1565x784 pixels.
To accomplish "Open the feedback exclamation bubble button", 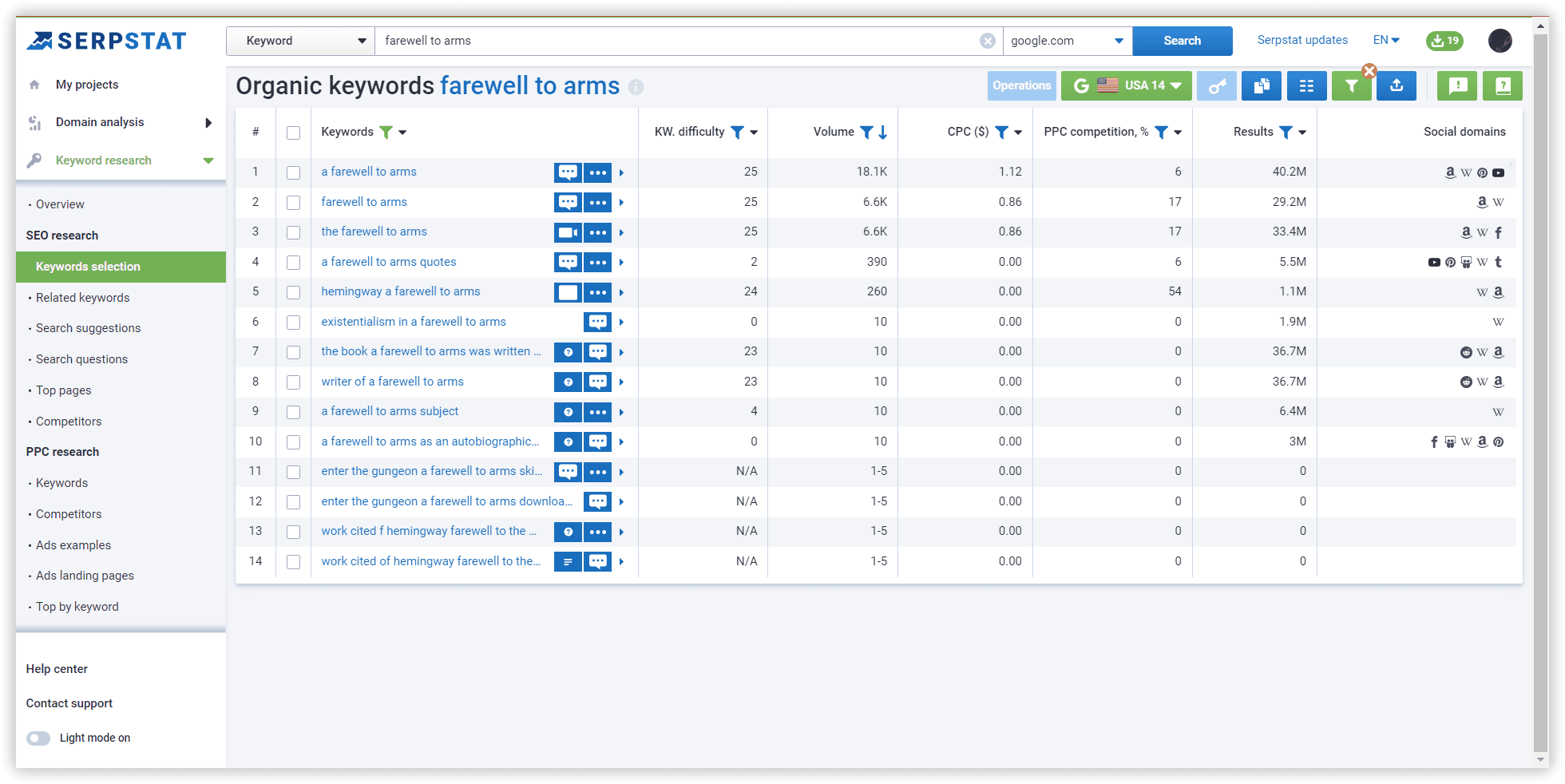I will (1457, 86).
